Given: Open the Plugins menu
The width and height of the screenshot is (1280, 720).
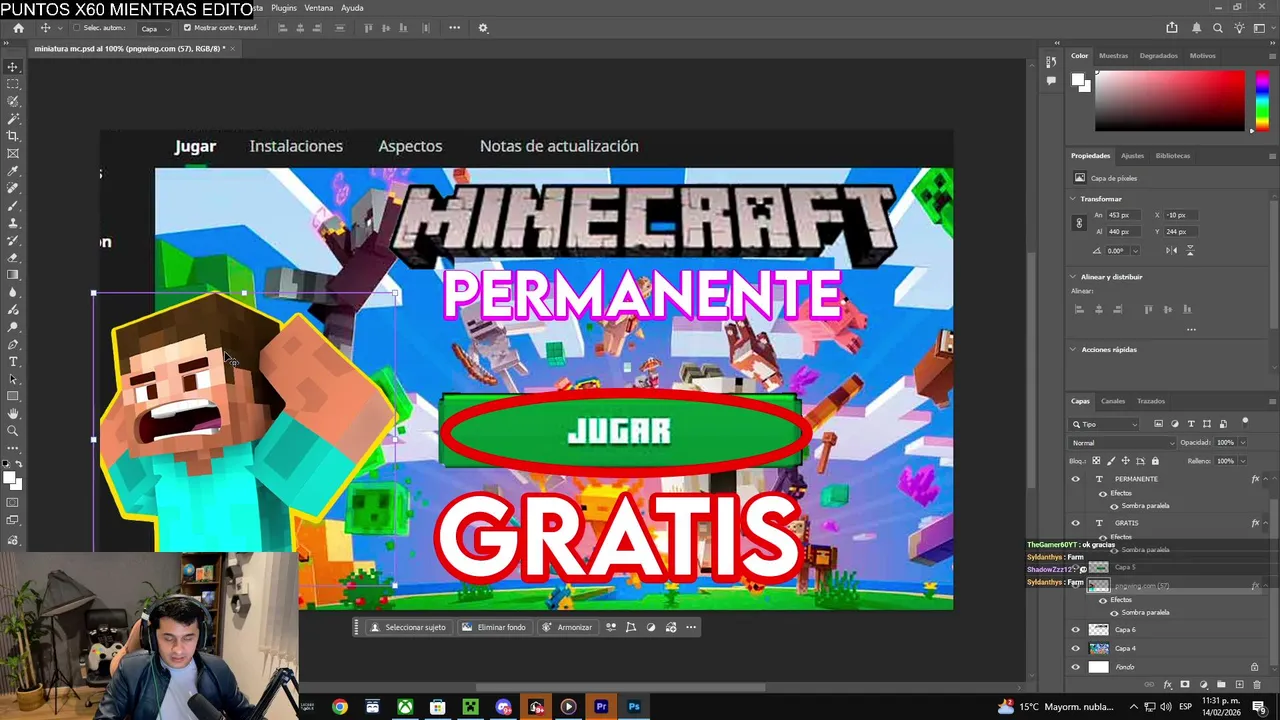Looking at the screenshot, I should click(x=284, y=8).
